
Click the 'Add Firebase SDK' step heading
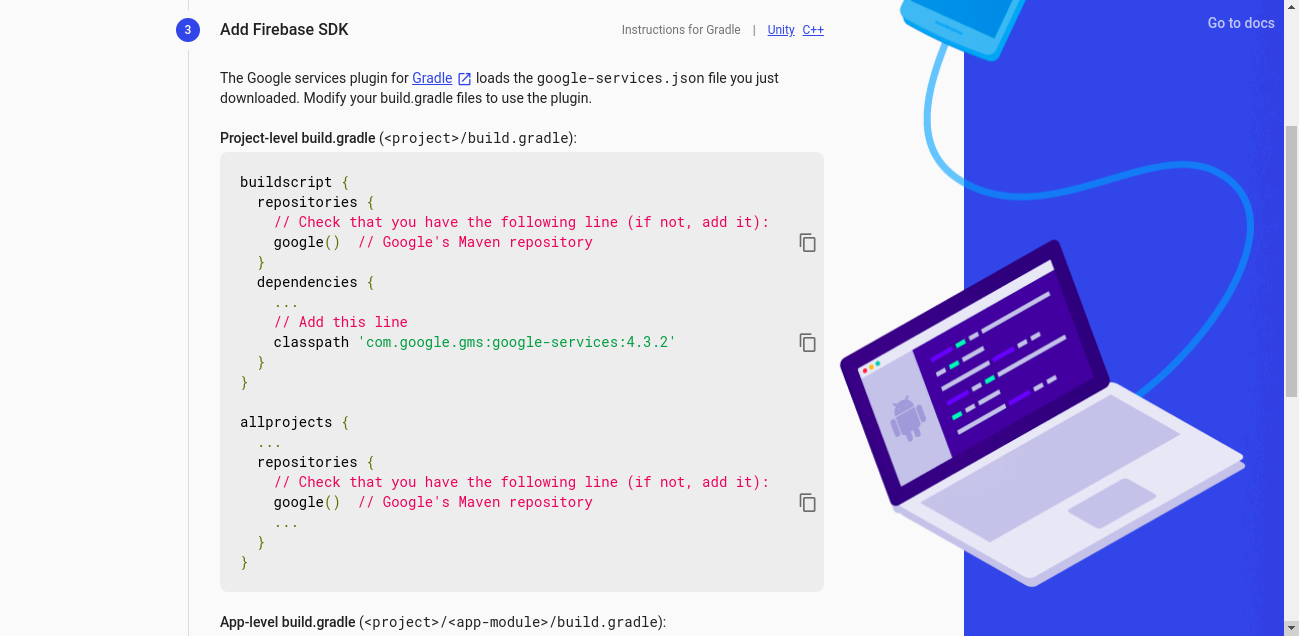click(284, 30)
